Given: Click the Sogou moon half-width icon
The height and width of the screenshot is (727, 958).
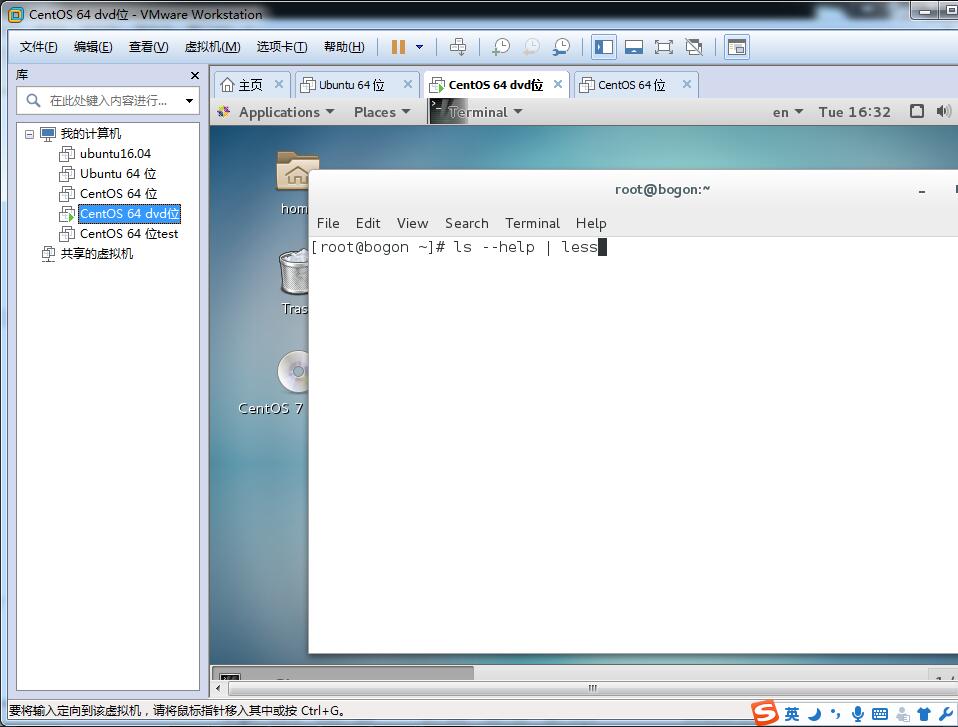Looking at the screenshot, I should (x=814, y=714).
